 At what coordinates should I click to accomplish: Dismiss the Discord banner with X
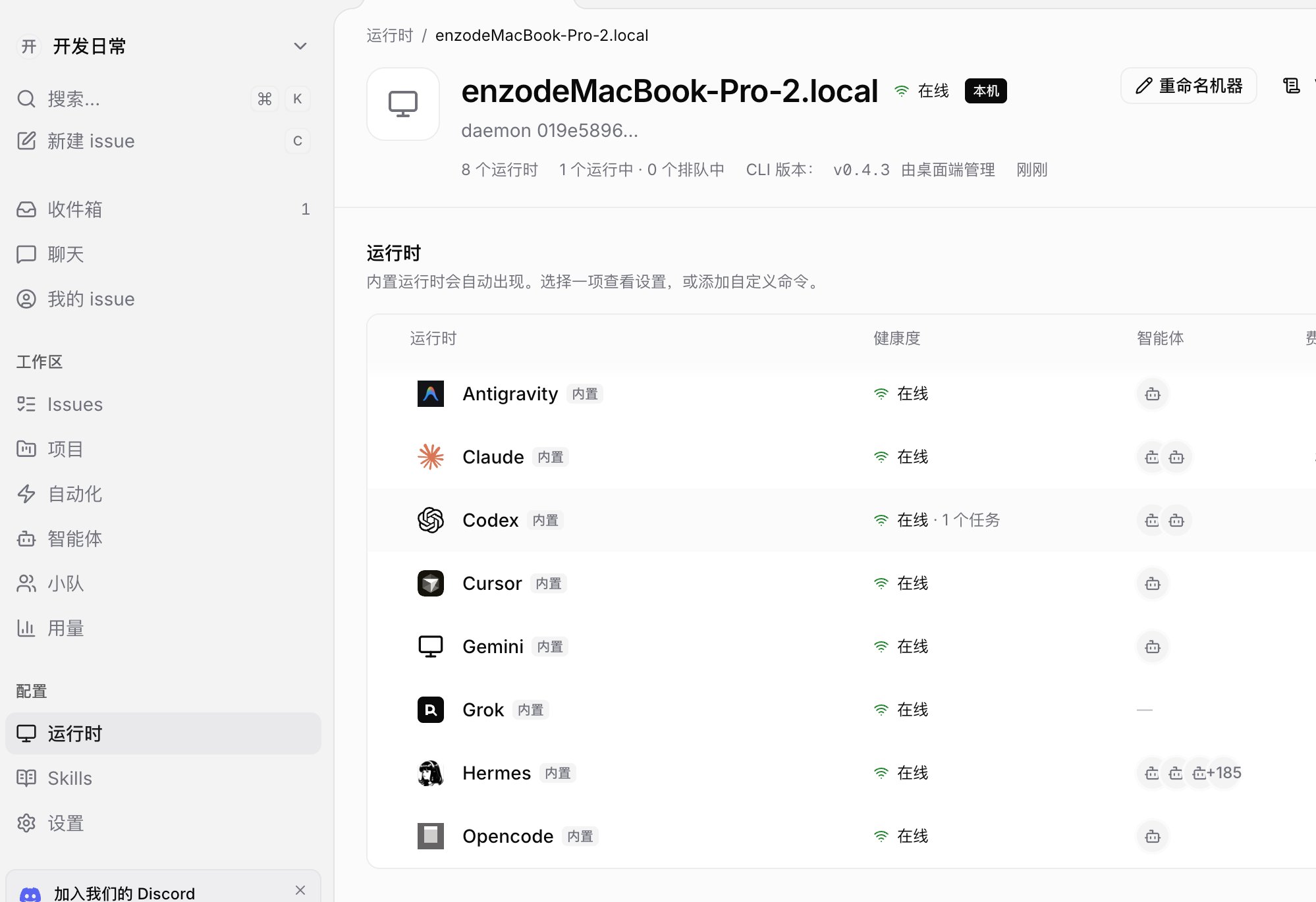(300, 890)
